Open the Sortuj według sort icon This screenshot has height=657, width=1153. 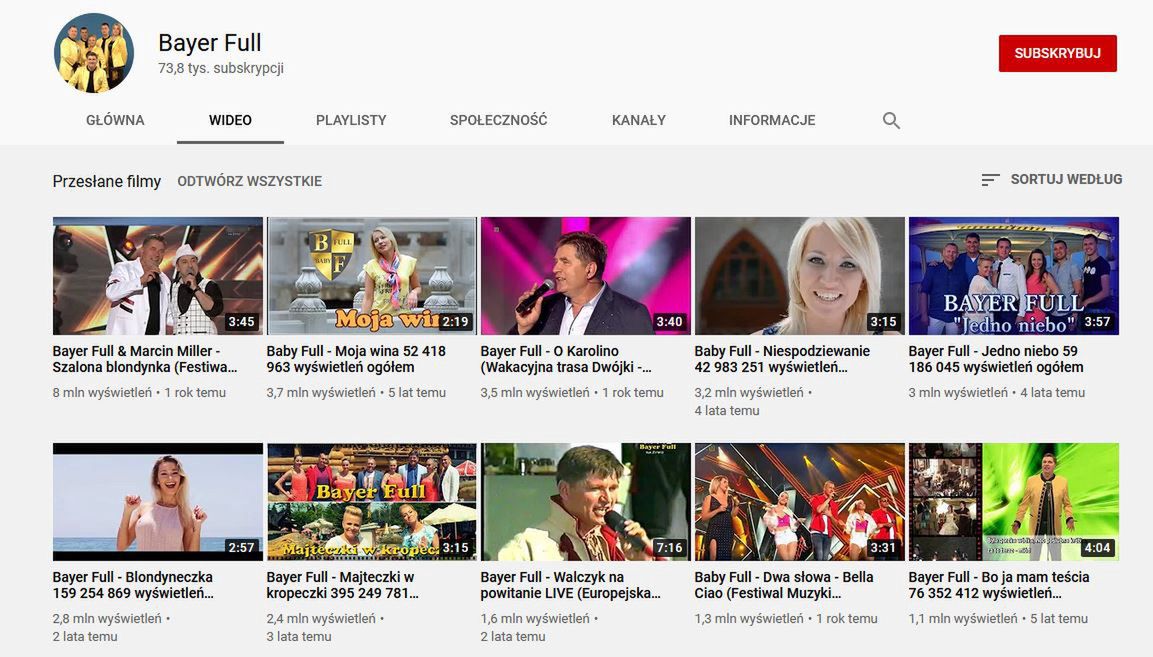[x=990, y=180]
